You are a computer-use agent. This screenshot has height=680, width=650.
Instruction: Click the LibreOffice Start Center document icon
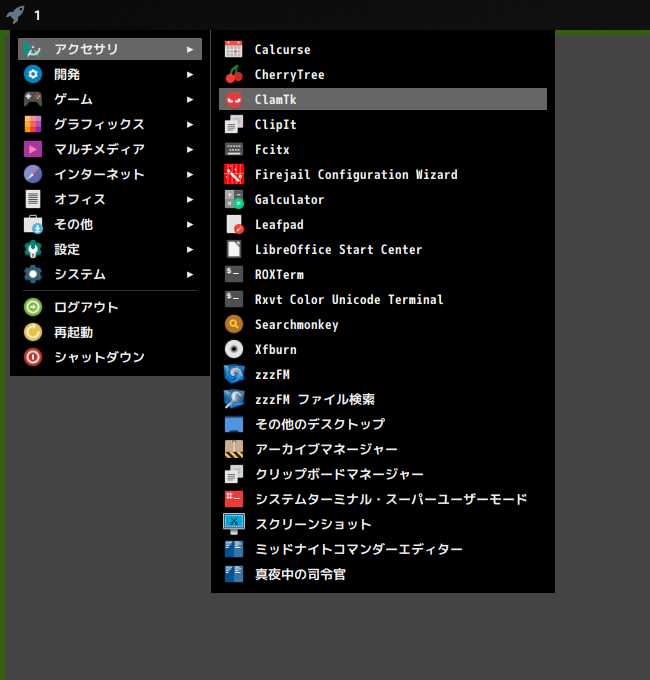click(234, 249)
